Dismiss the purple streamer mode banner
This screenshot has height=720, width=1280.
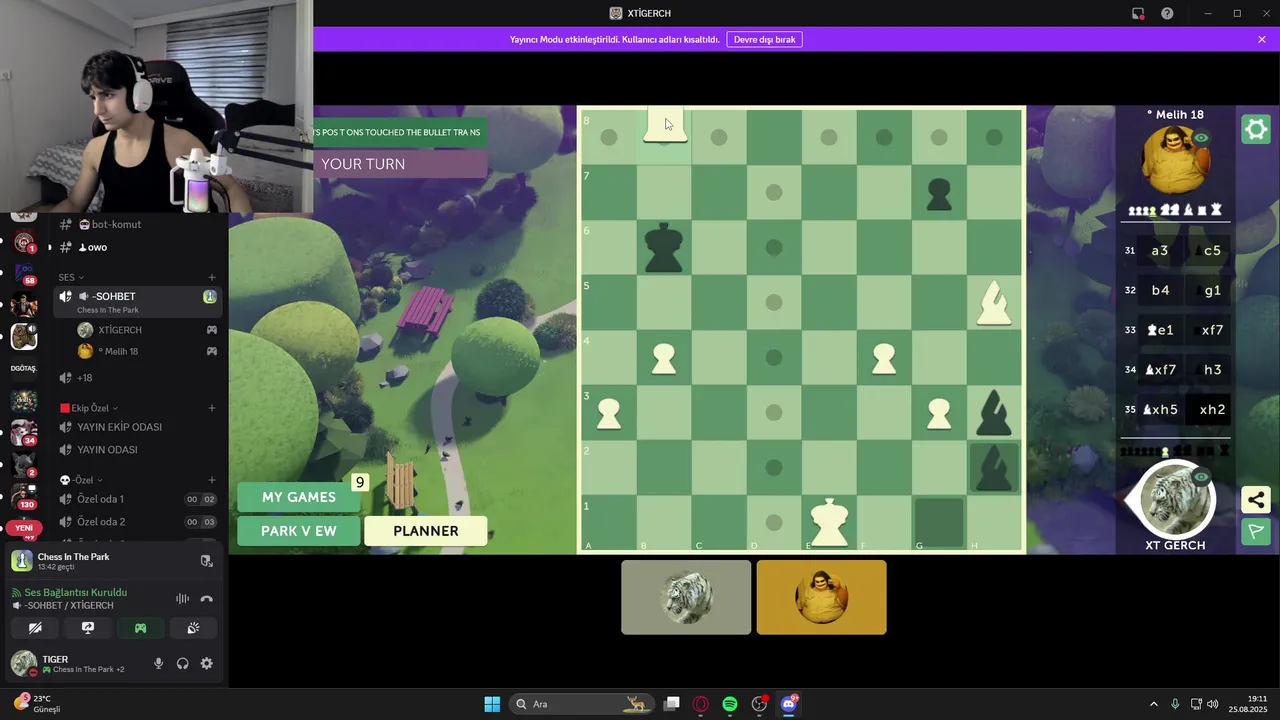(1262, 39)
